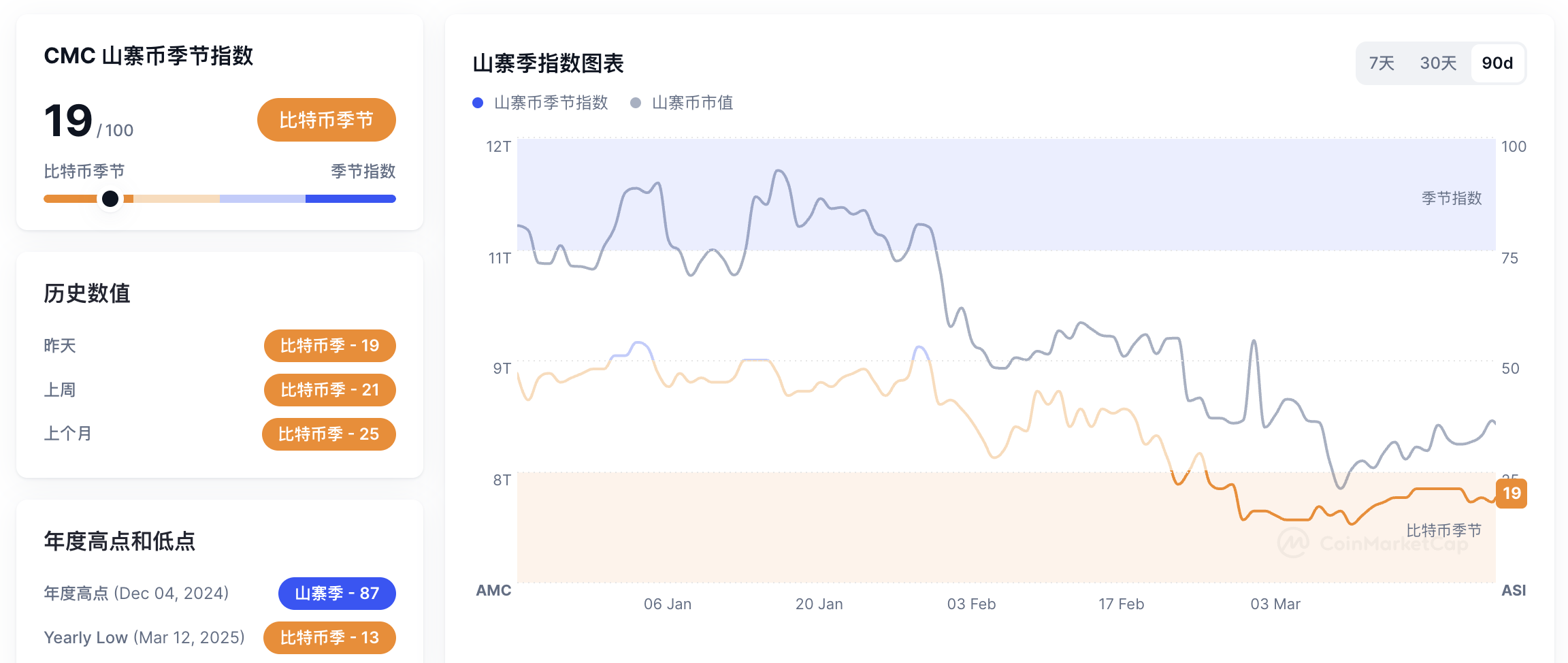The image size is (1568, 663).
Task: Click the 山寨季 - 87 yearly high badge
Action: click(x=336, y=593)
